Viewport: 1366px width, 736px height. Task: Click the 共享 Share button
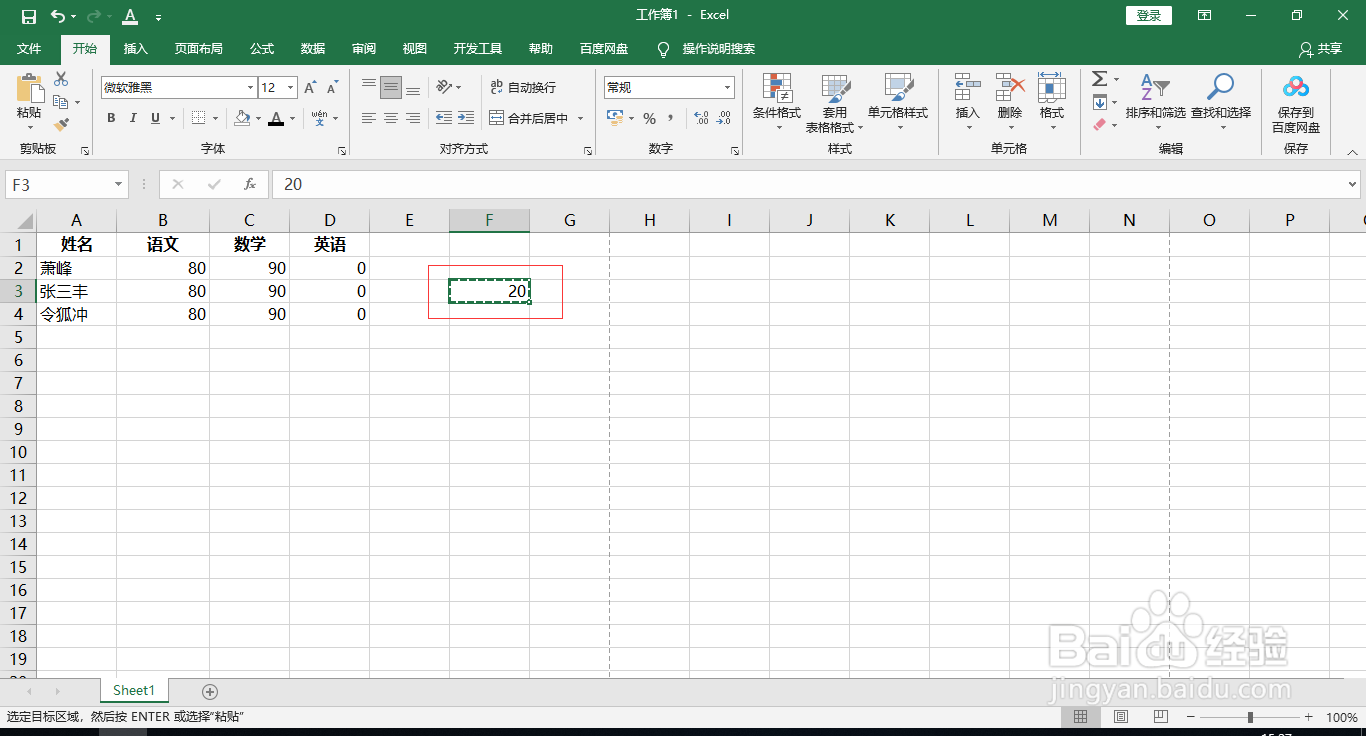tap(1320, 49)
